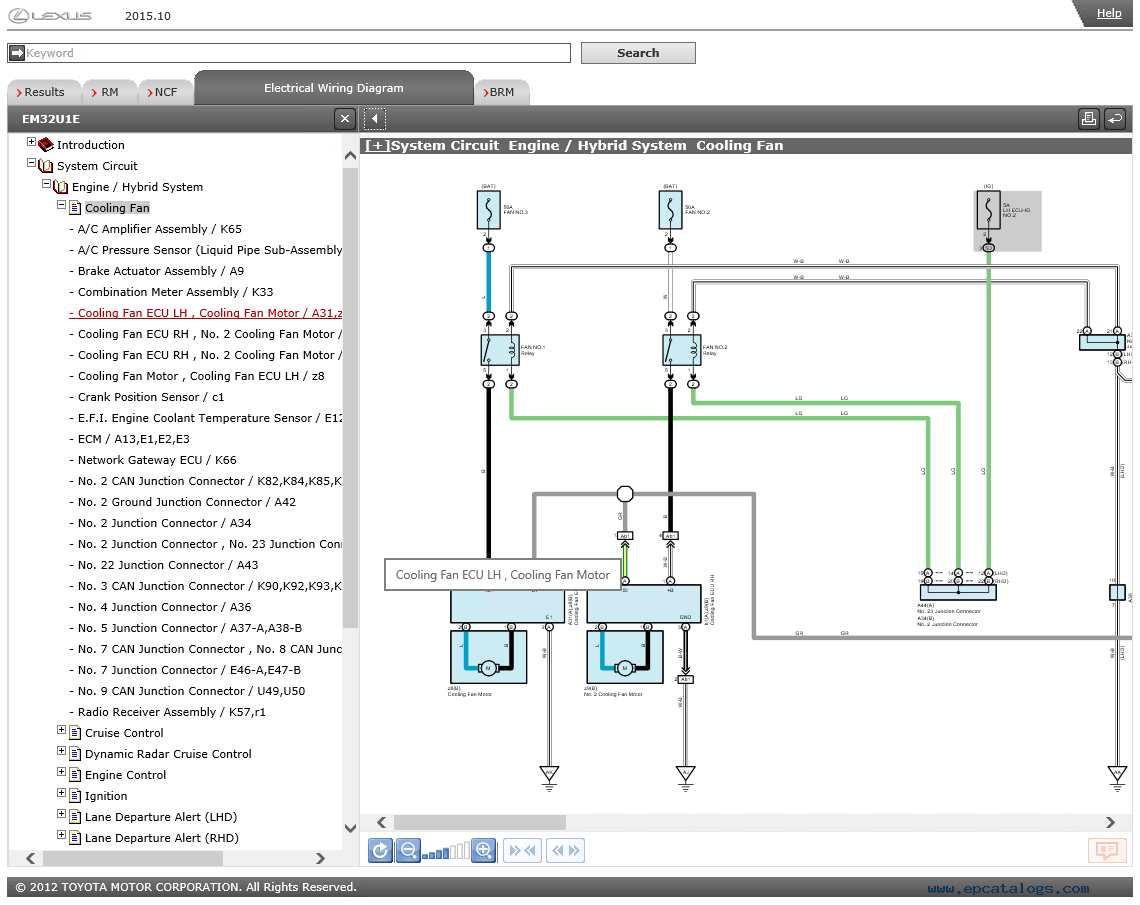Viewport: 1140px width, 905px height.
Task: Open www.epcatalogs.com link
Action: [1008, 888]
